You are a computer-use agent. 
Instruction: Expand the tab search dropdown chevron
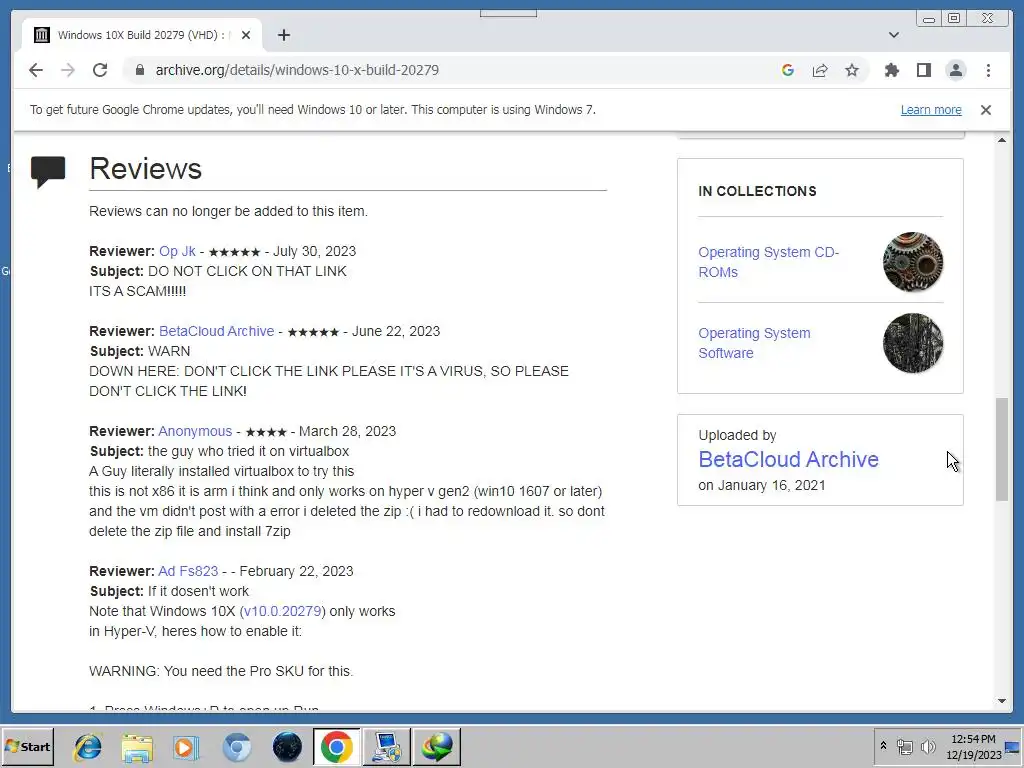(x=893, y=35)
